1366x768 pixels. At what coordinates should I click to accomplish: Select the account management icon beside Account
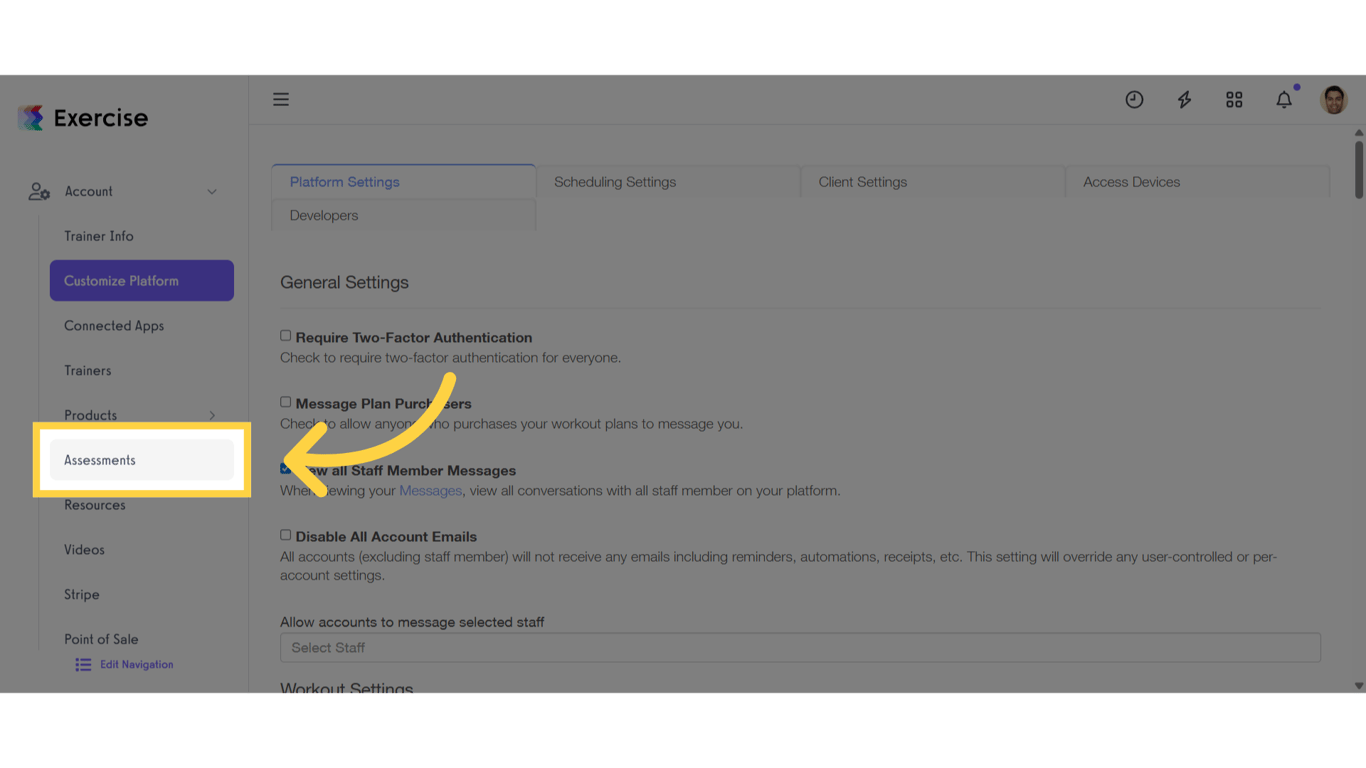click(38, 191)
